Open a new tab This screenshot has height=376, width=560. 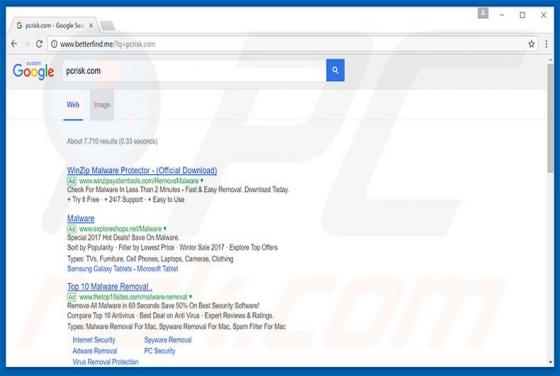pos(108,26)
